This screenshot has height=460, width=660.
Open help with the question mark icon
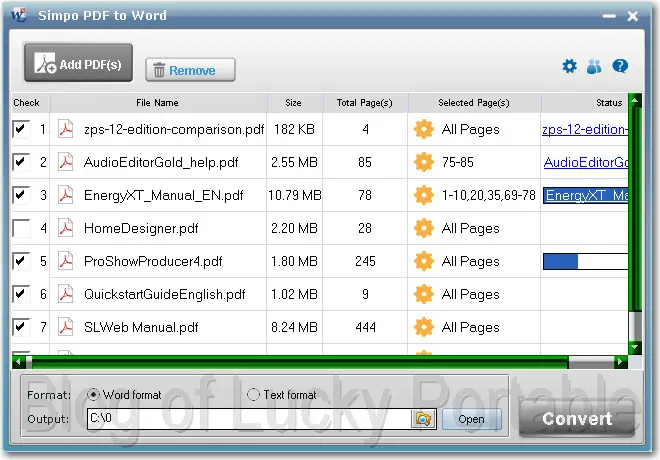(620, 66)
